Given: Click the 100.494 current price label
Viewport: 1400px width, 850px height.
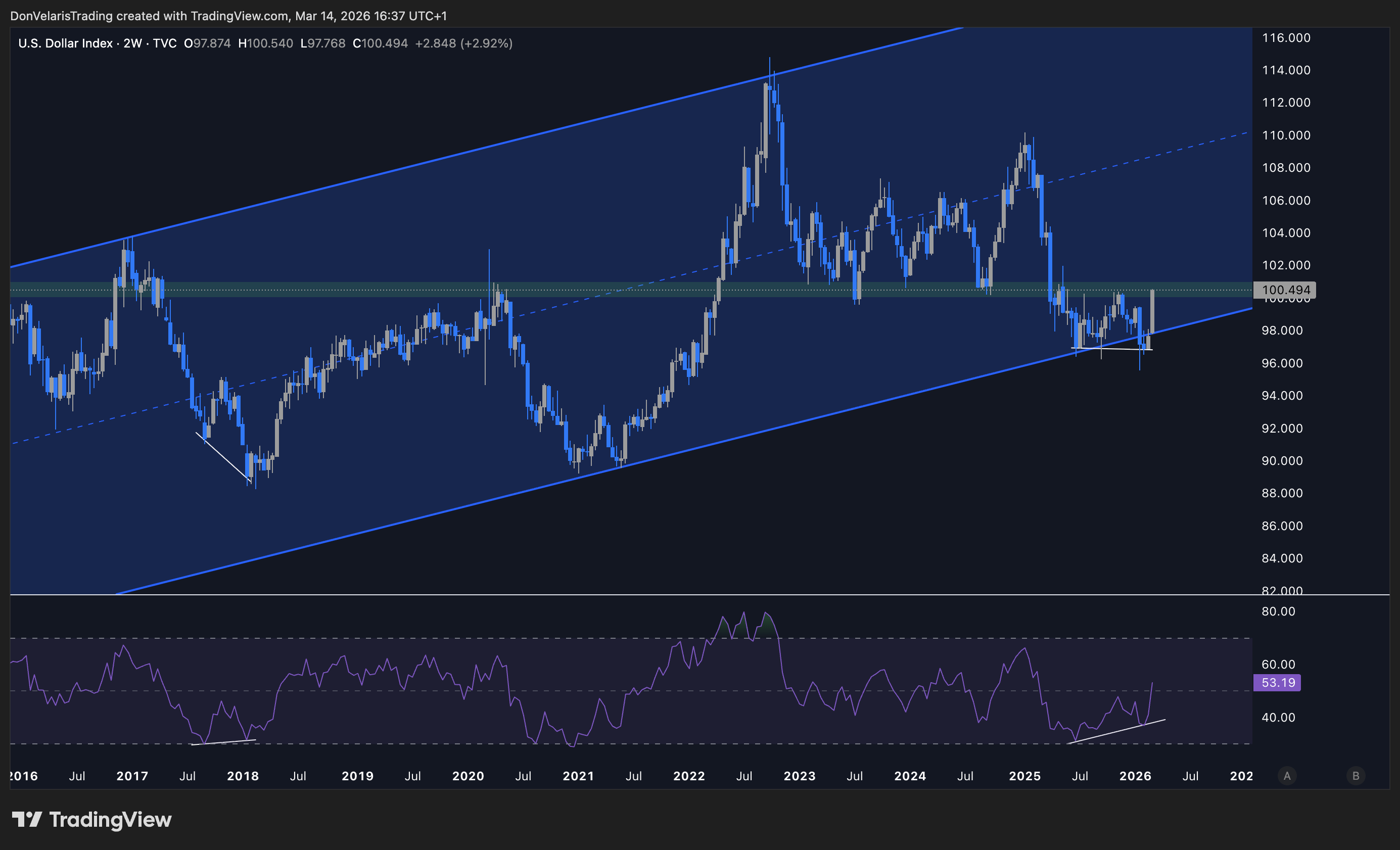Looking at the screenshot, I should coord(1285,290).
